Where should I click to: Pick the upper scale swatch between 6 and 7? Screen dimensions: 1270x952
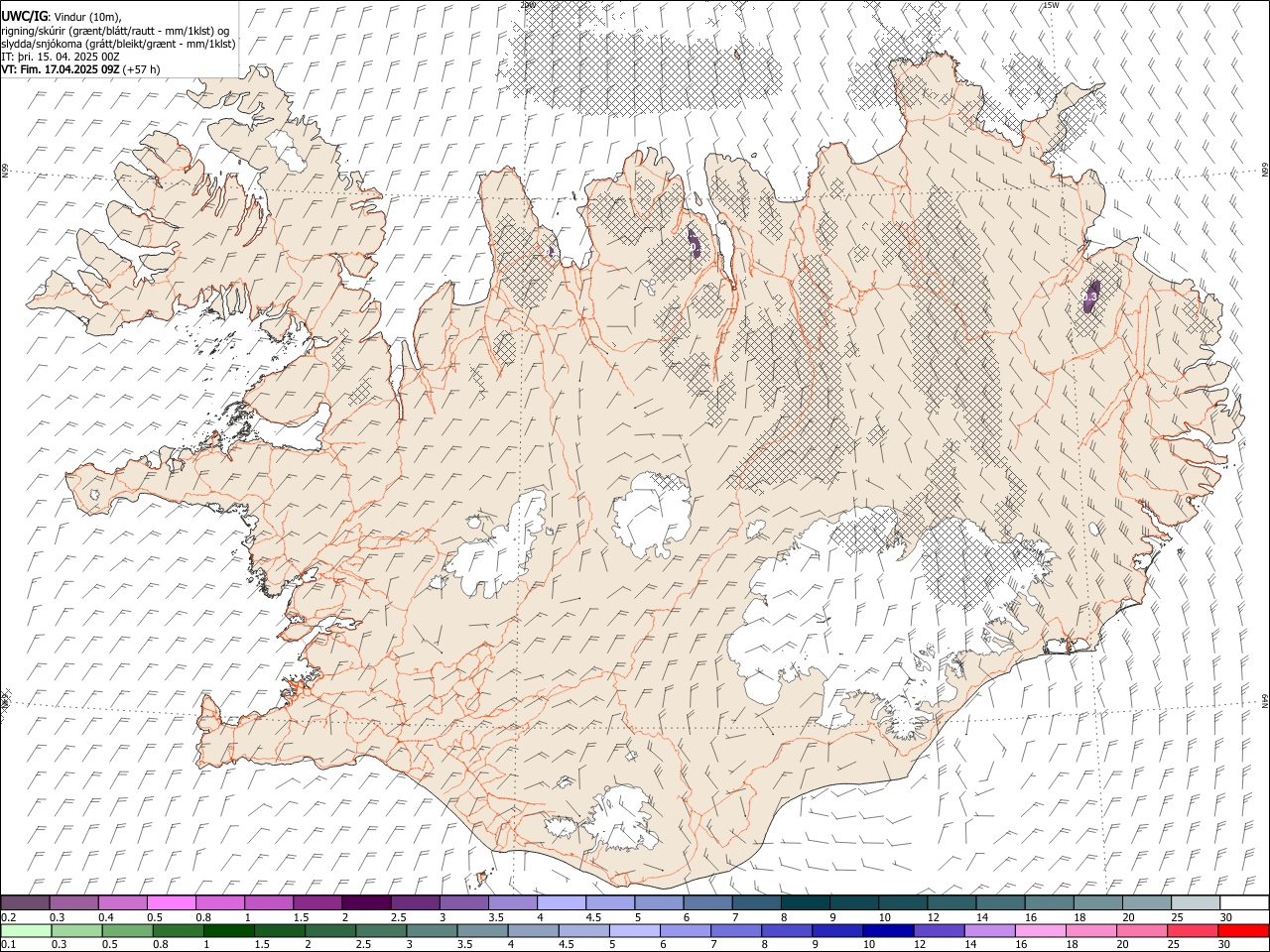coord(707,902)
